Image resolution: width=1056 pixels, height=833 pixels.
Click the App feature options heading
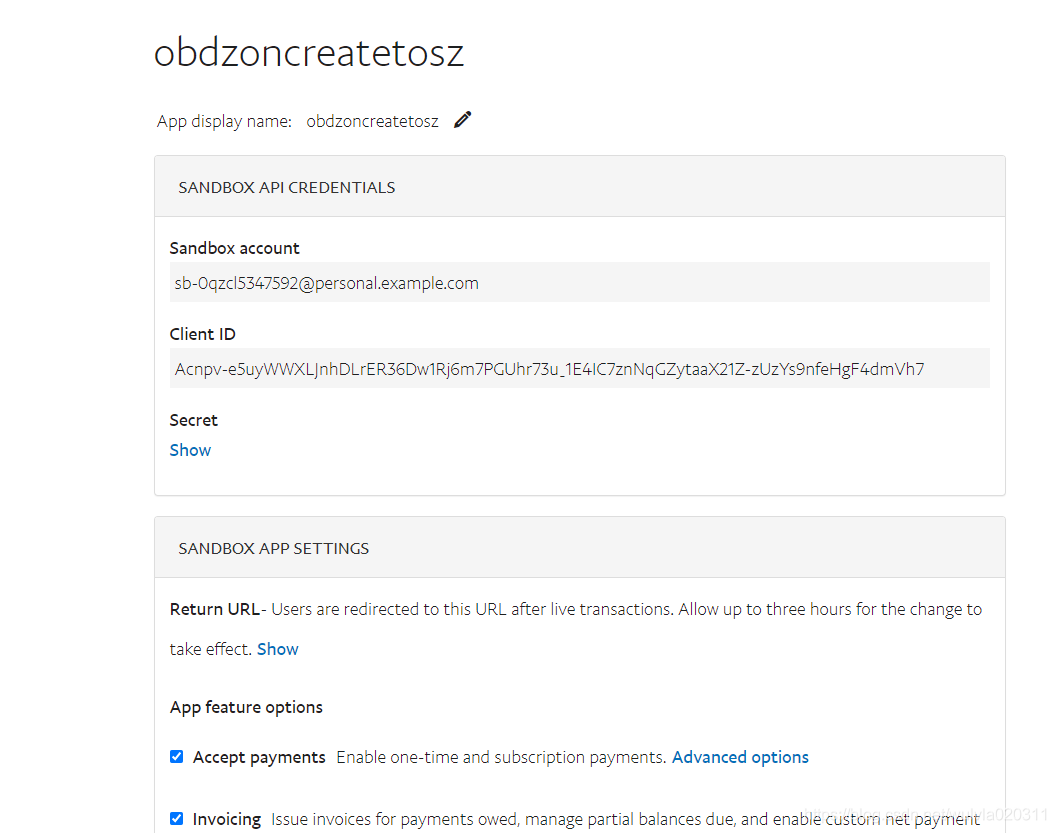[246, 707]
